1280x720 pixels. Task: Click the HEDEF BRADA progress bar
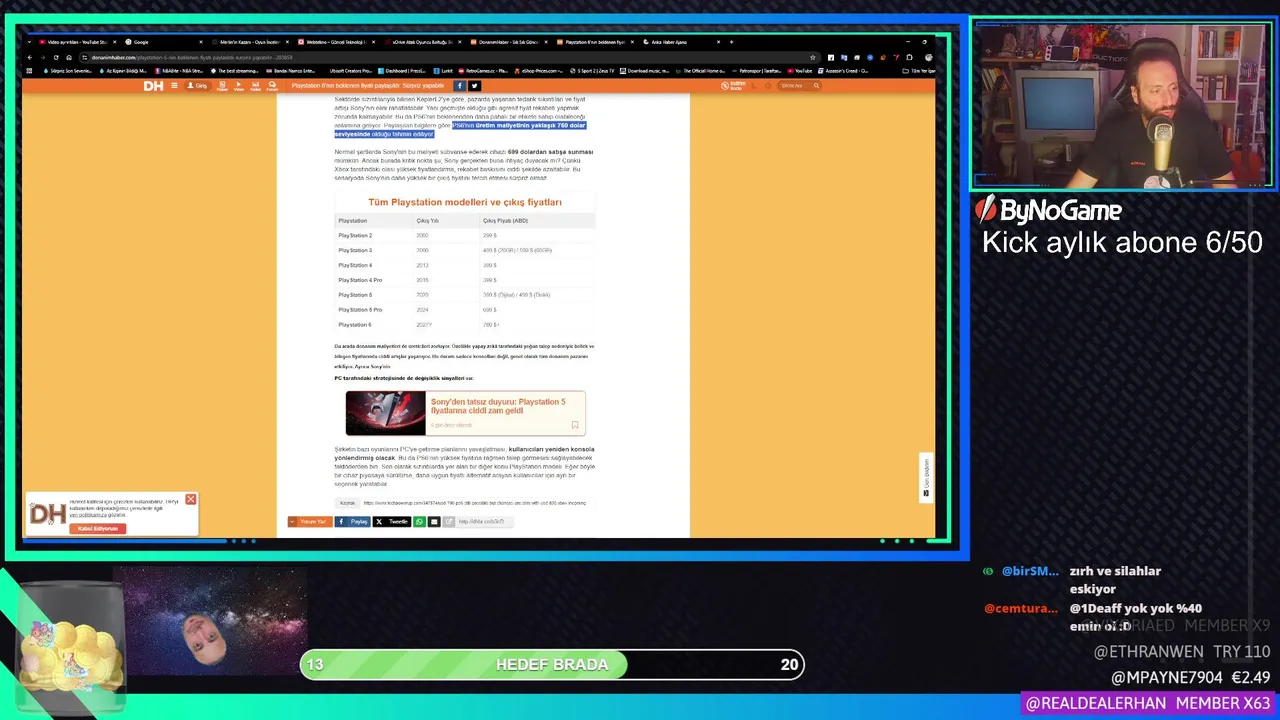pyautogui.click(x=552, y=664)
